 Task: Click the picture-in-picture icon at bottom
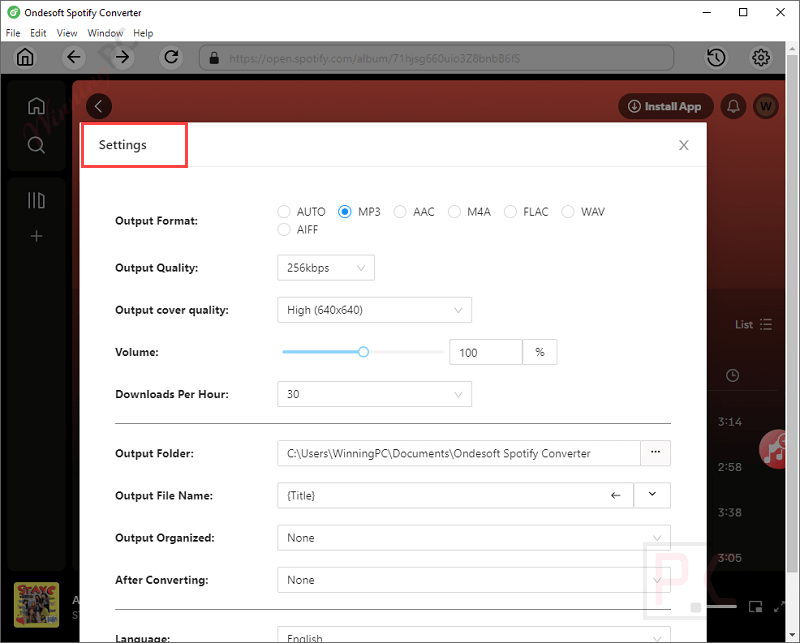(755, 607)
